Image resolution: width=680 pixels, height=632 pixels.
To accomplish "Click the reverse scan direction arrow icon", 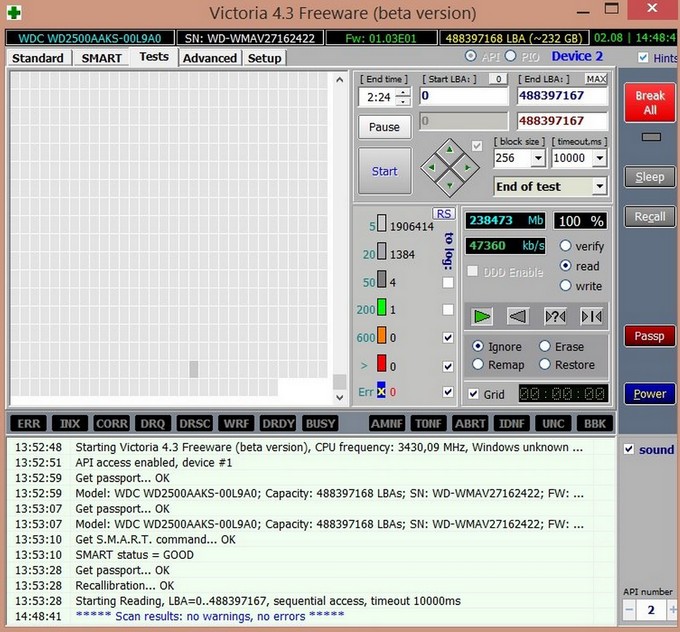I will point(518,317).
